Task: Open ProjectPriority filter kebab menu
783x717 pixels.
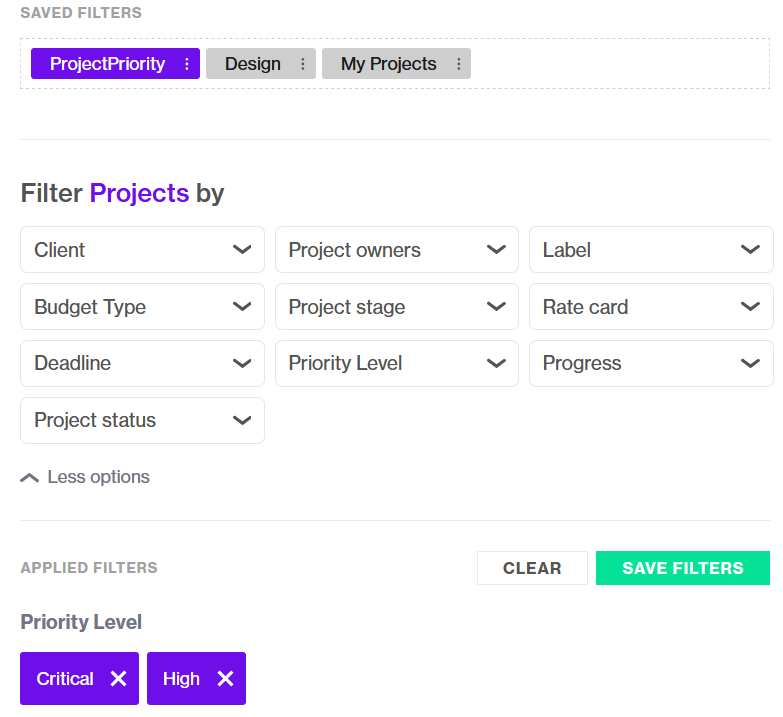Action: coord(187,64)
